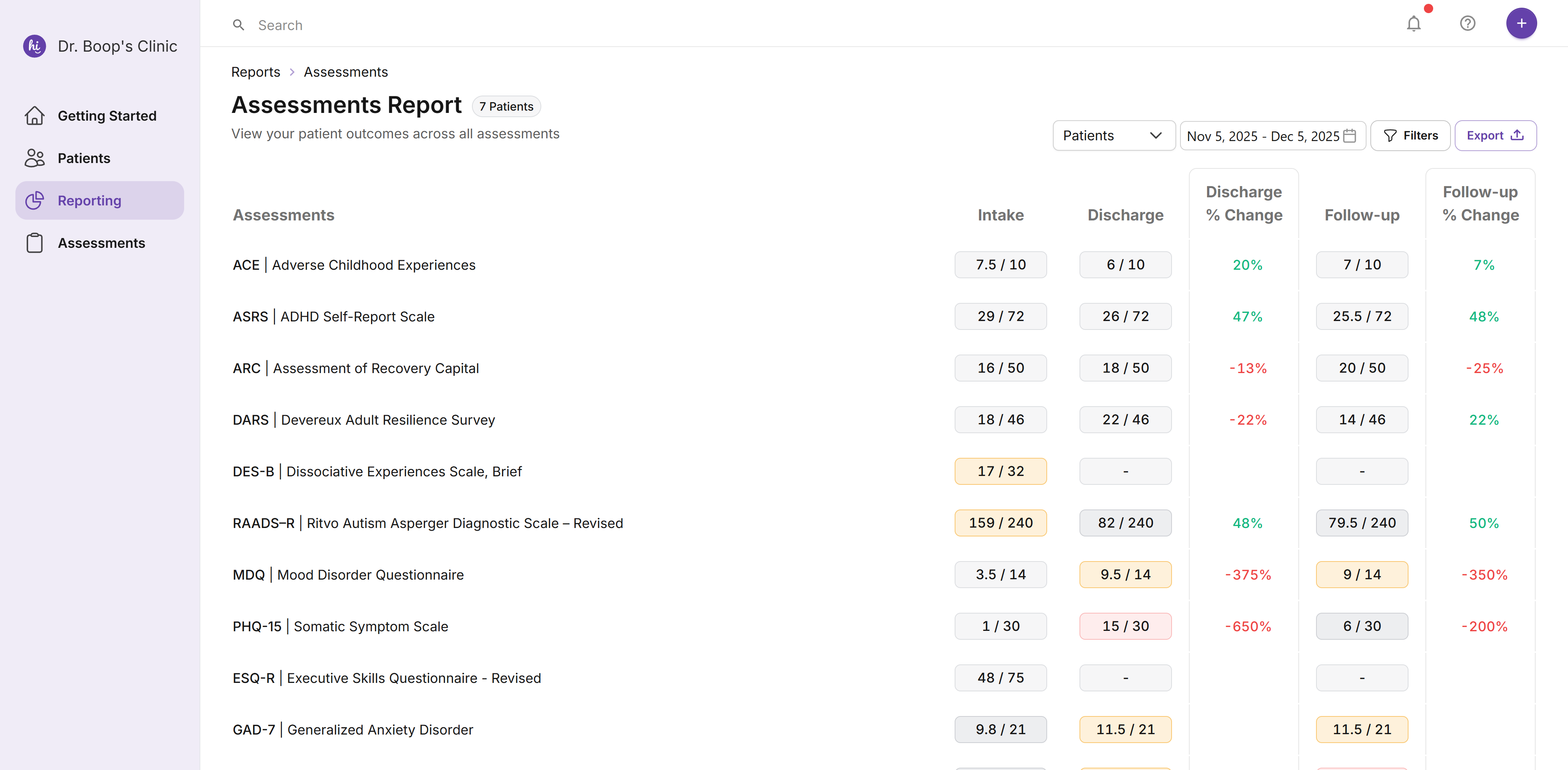Click the purple plus button
This screenshot has height=770, width=1568.
[x=1521, y=23]
